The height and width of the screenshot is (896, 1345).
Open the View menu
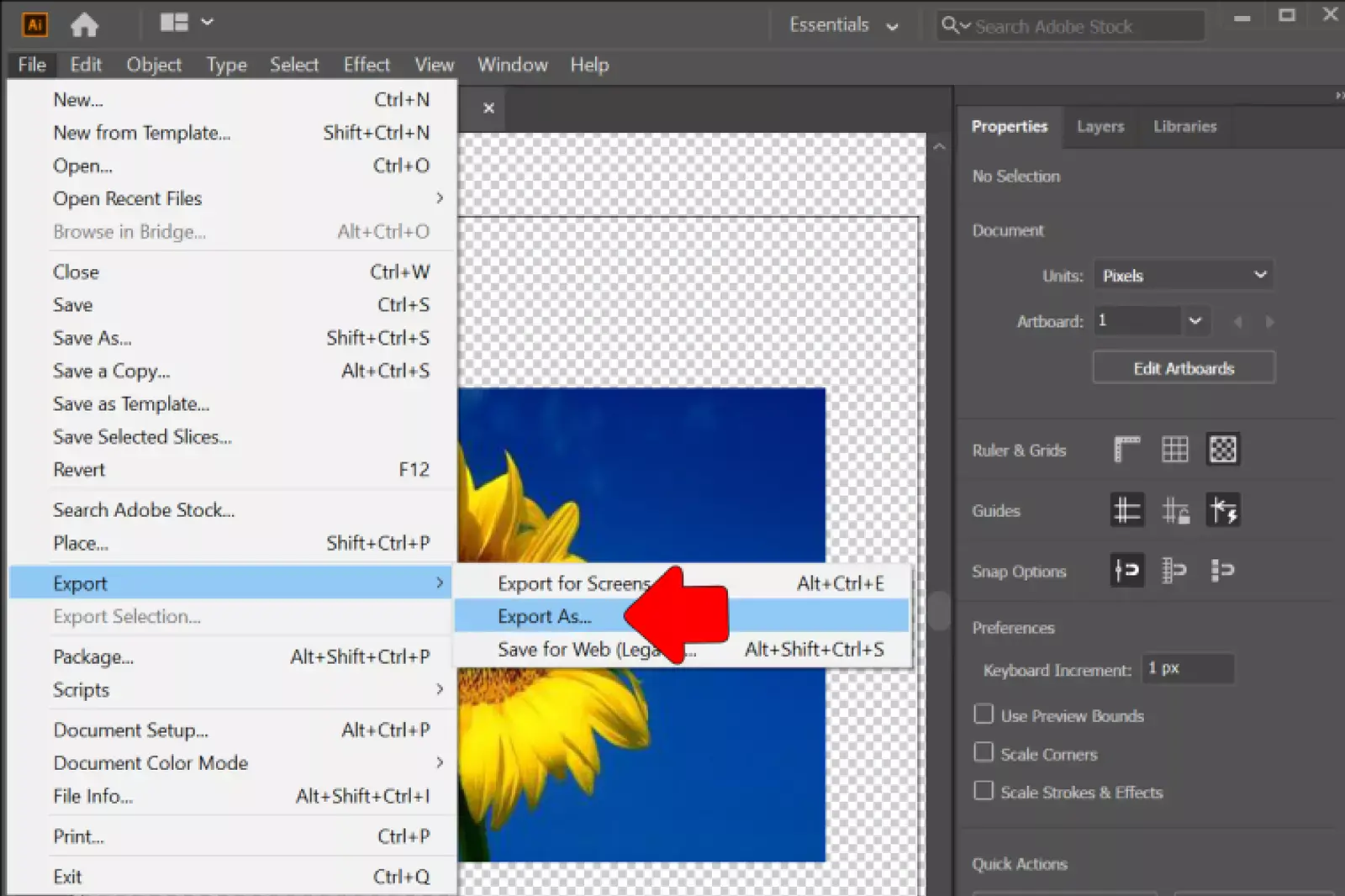tap(435, 65)
